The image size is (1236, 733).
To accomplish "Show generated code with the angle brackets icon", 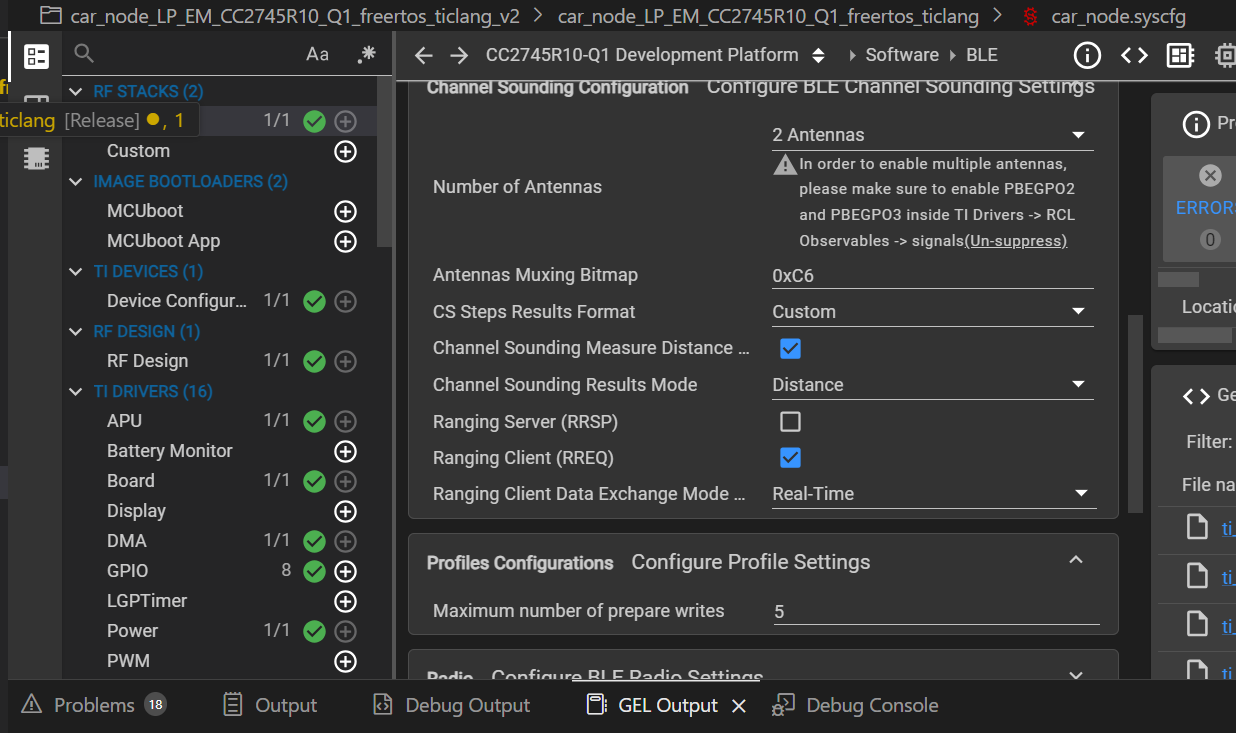I will (1134, 55).
